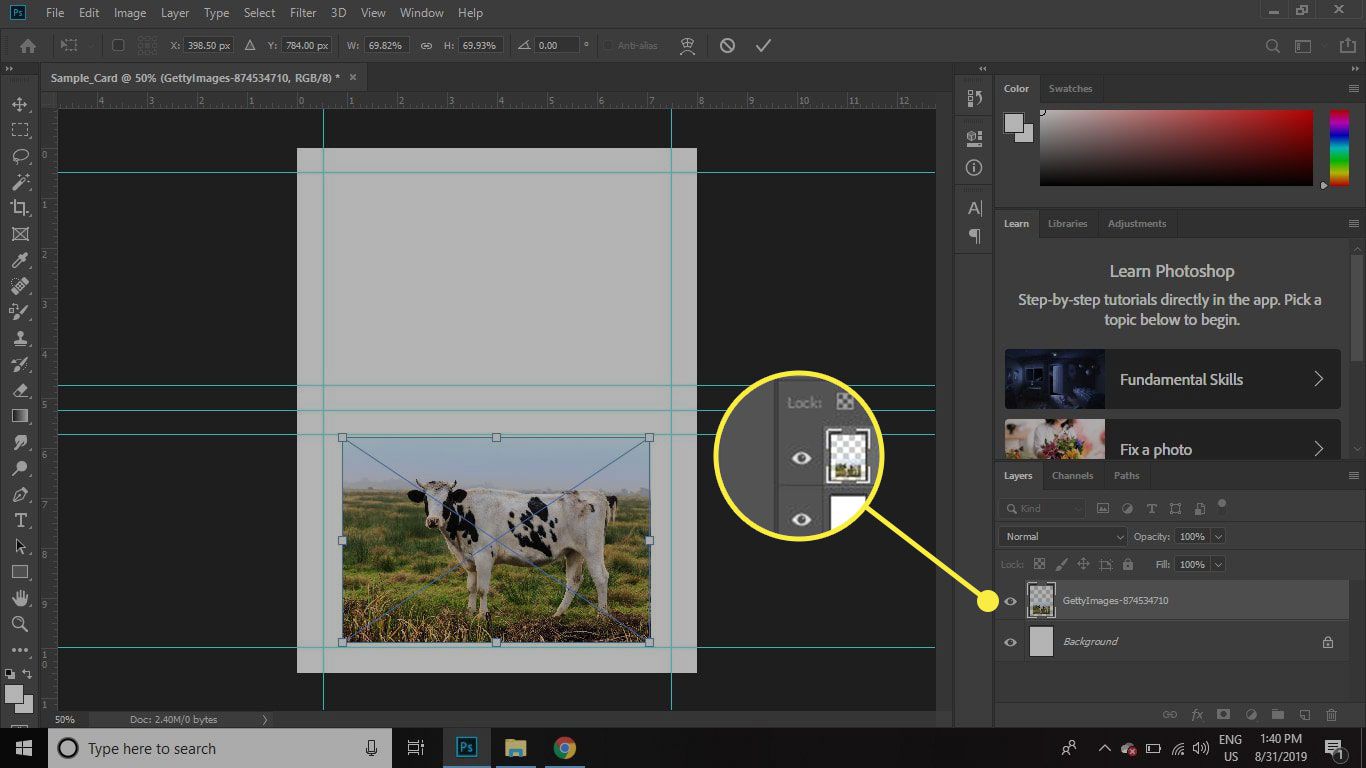Toggle lock transparent pixels
The height and width of the screenshot is (768, 1366).
(x=1039, y=565)
